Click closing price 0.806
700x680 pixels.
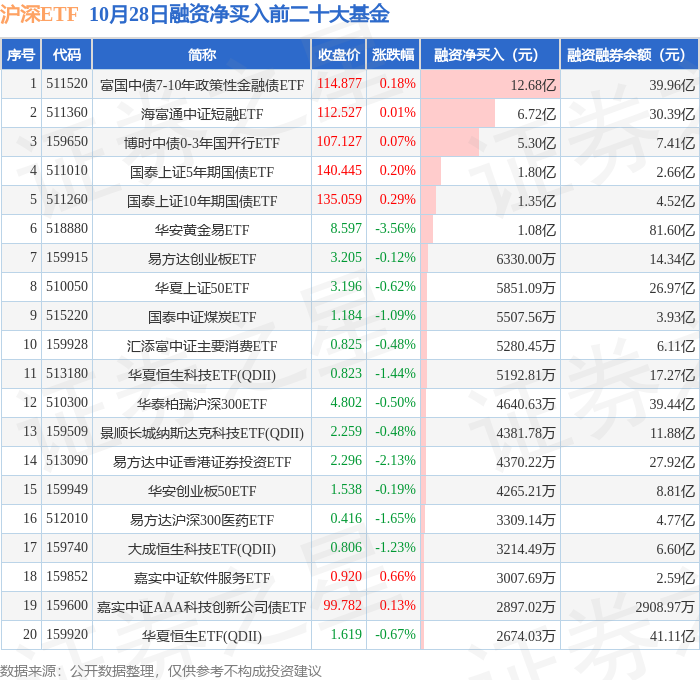coord(346,548)
